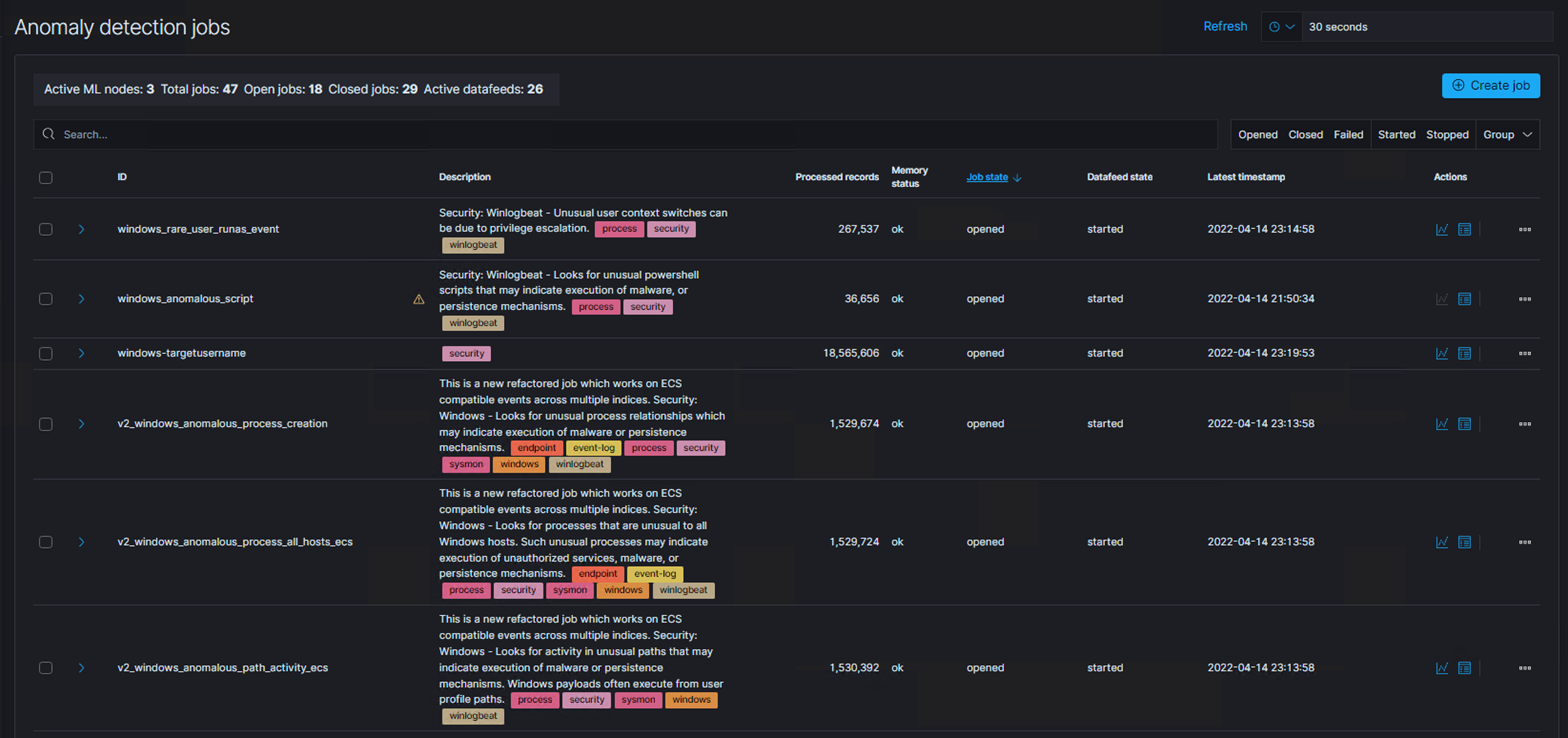Click the Create job button
Screen dimensions: 1568x738
1490,86
